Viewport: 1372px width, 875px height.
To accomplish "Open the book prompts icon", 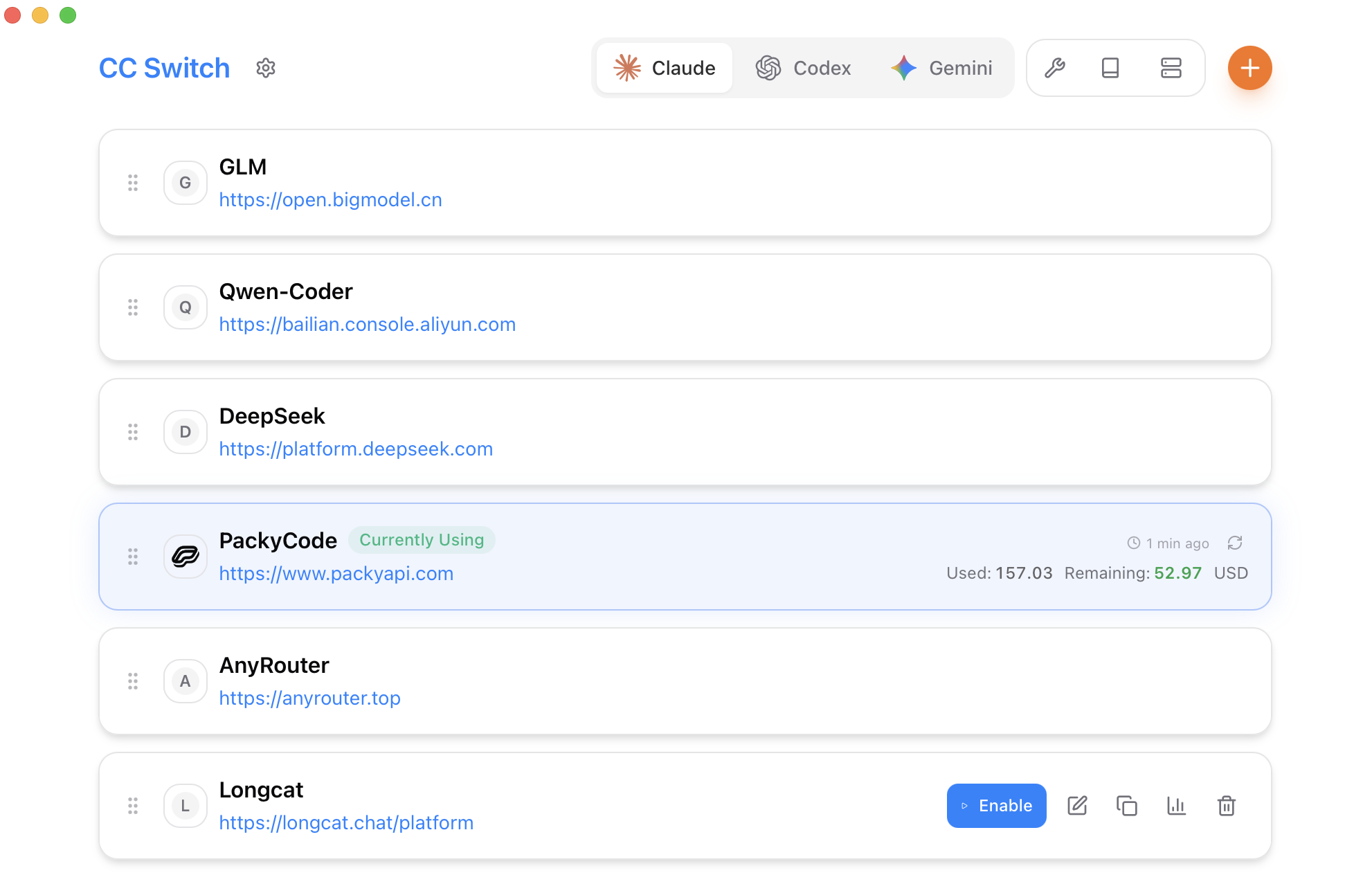I will [1110, 68].
